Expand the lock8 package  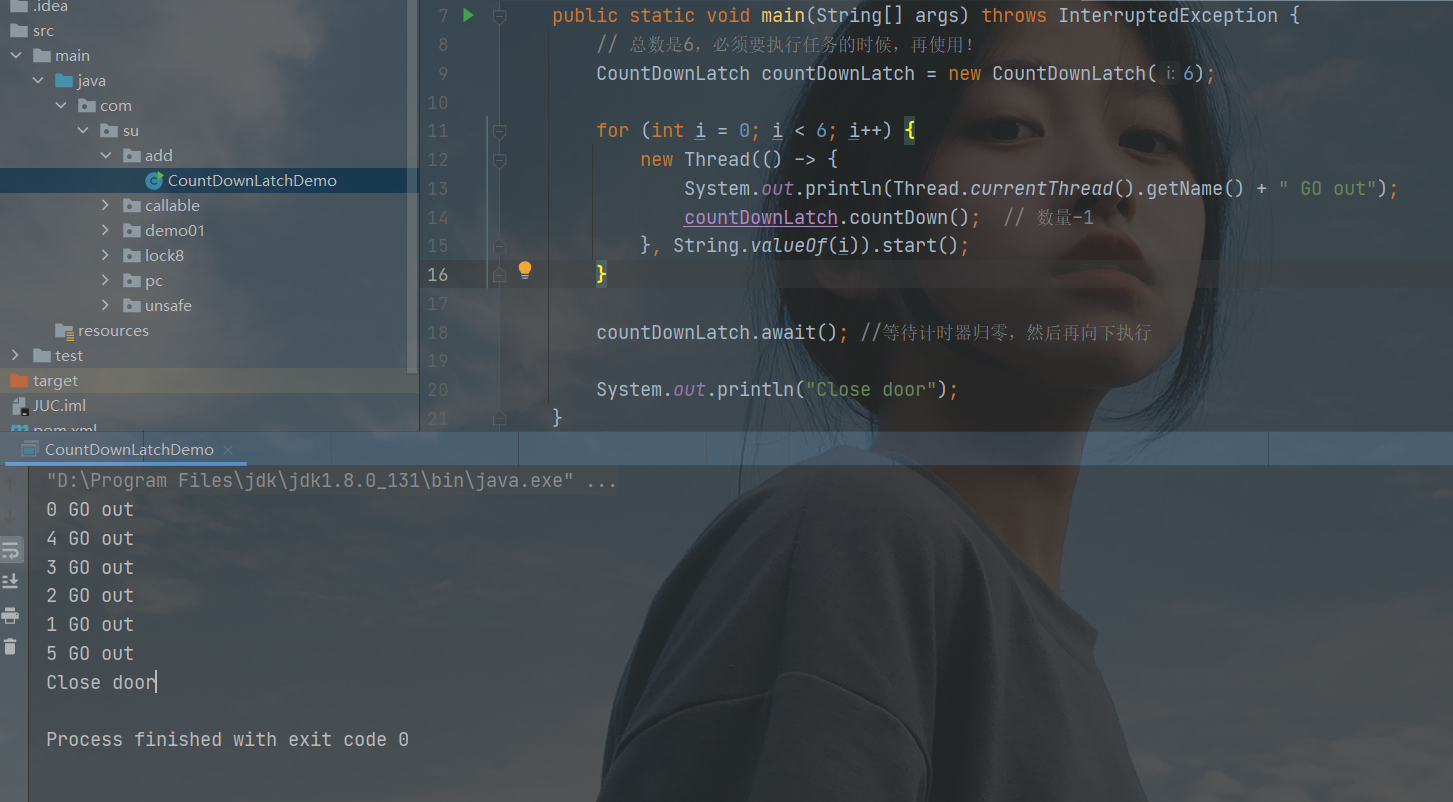coord(106,256)
